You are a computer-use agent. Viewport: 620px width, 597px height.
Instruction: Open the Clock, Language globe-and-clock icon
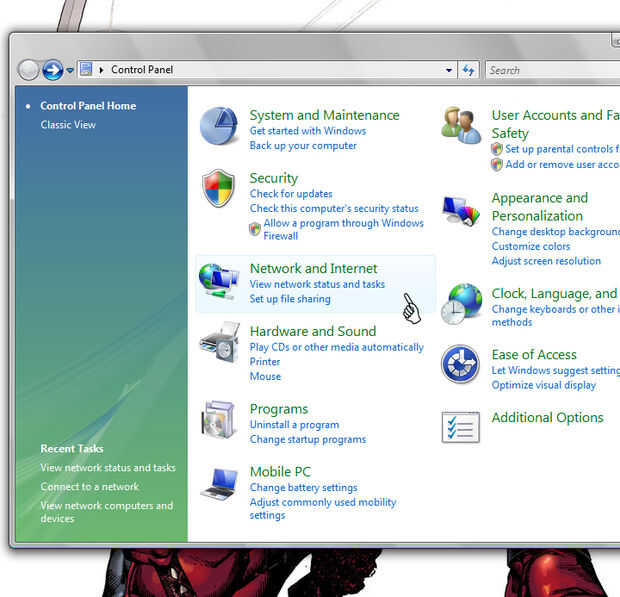point(461,304)
